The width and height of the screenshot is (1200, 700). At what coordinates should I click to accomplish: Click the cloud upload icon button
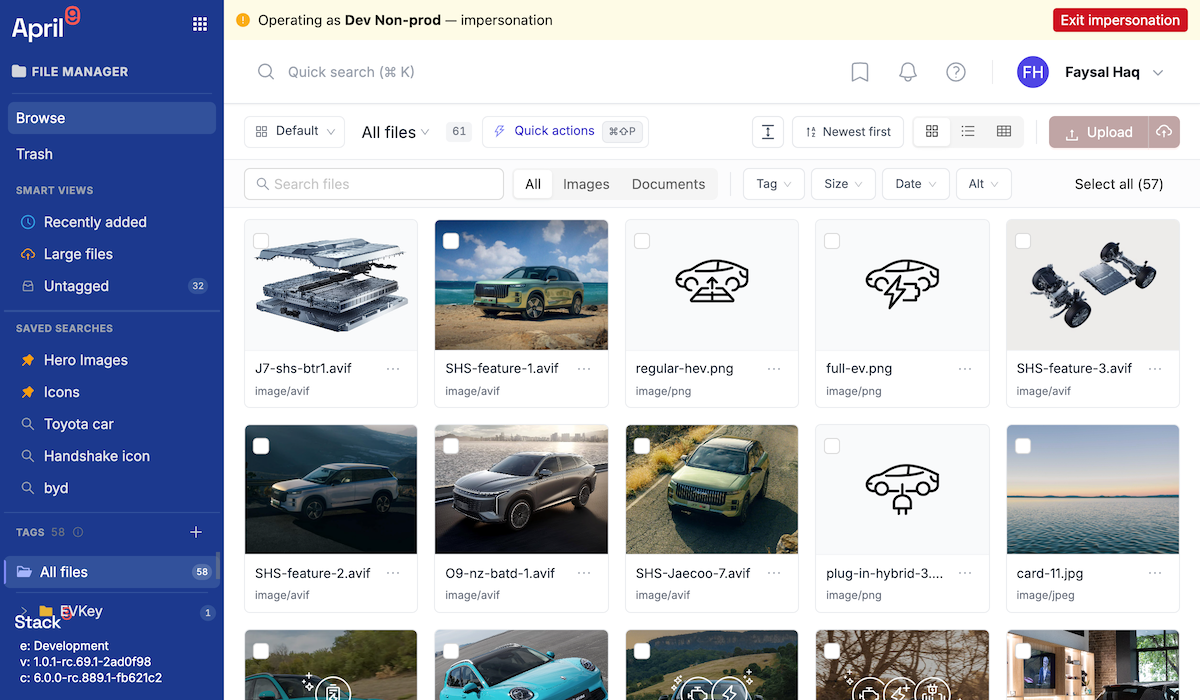click(x=1164, y=132)
